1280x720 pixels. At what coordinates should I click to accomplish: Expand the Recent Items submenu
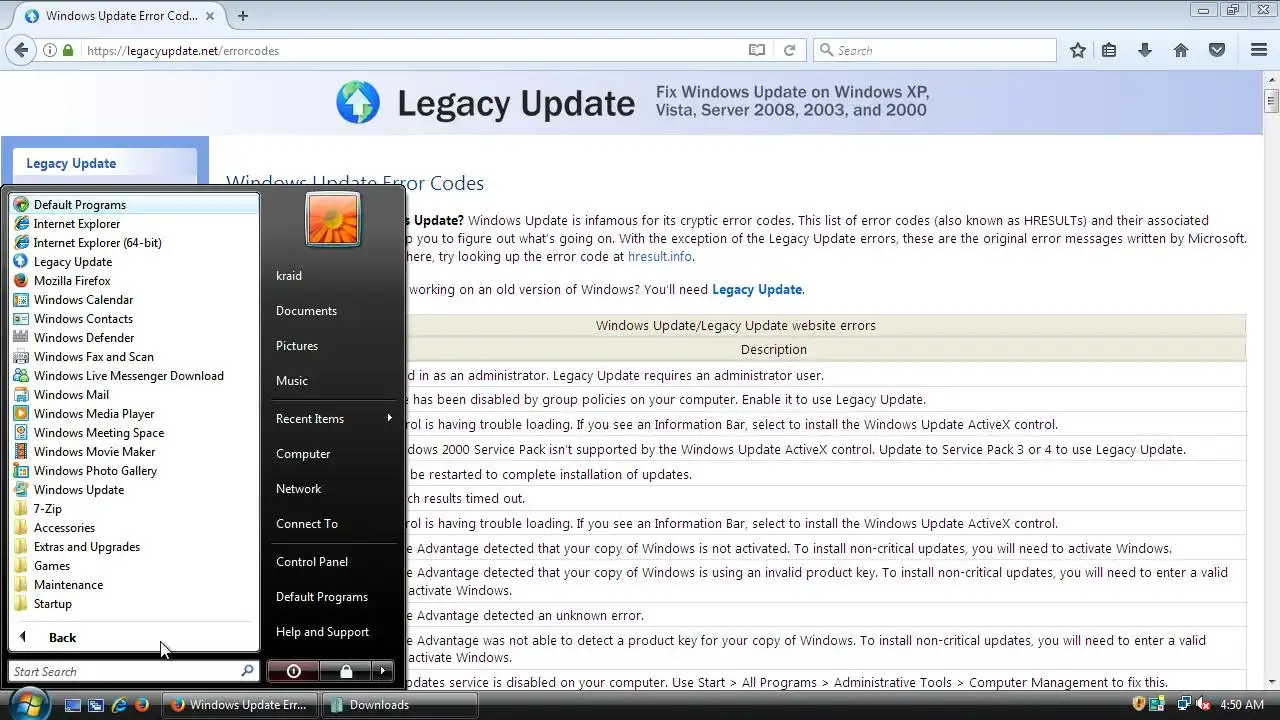pos(332,418)
